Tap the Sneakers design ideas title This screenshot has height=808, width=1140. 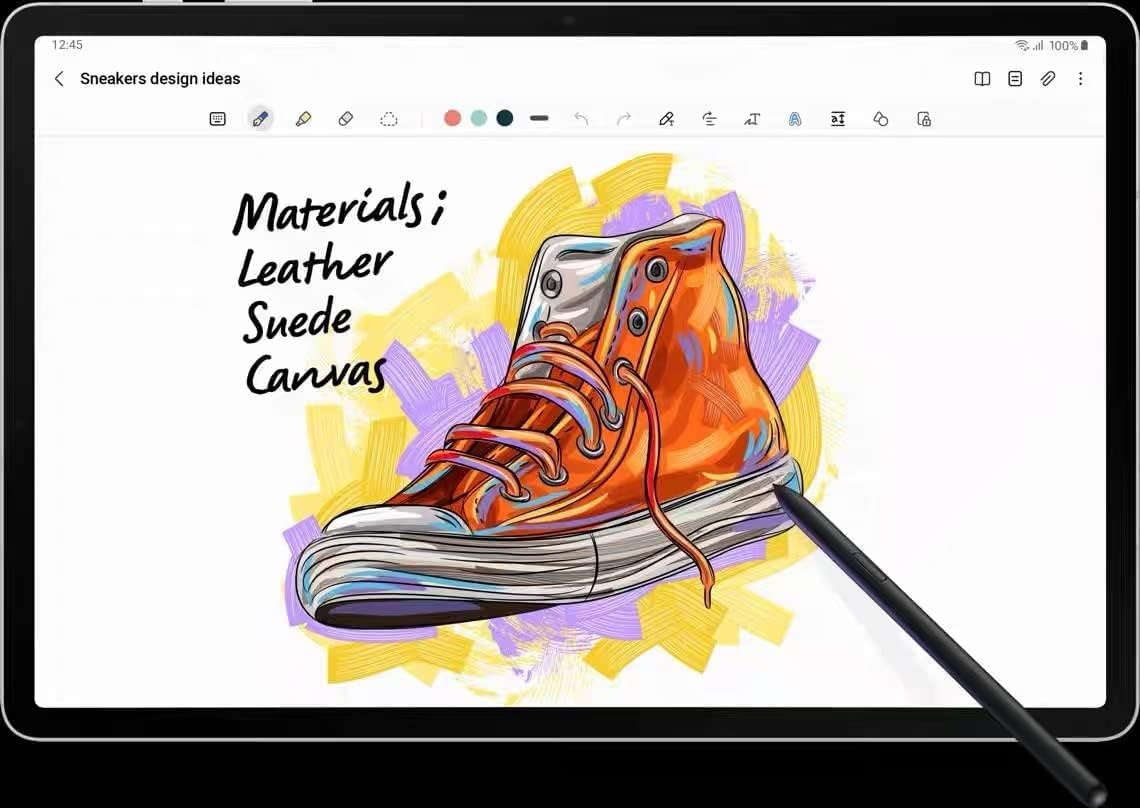160,78
